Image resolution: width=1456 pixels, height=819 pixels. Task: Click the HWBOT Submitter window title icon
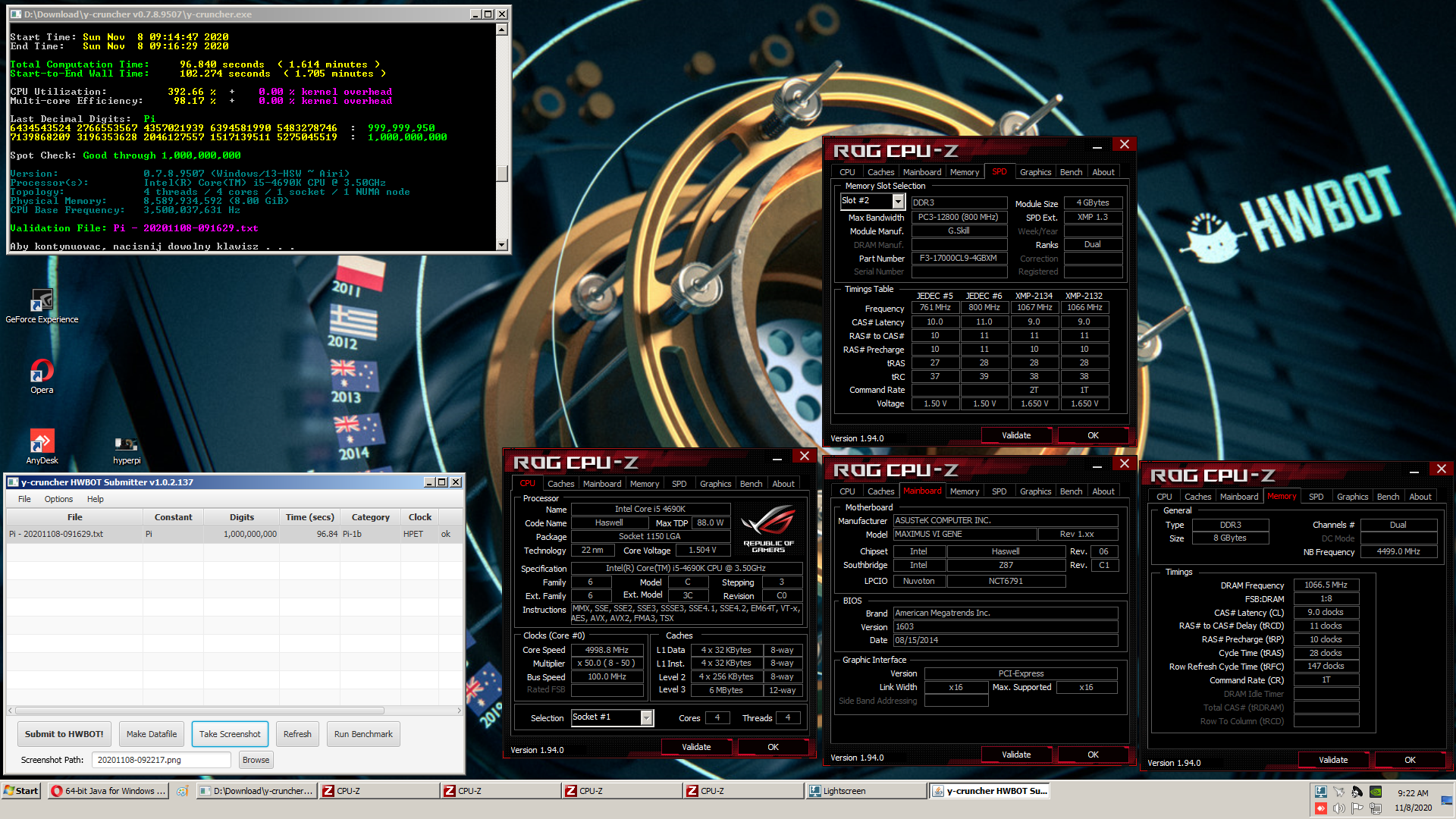[13, 482]
